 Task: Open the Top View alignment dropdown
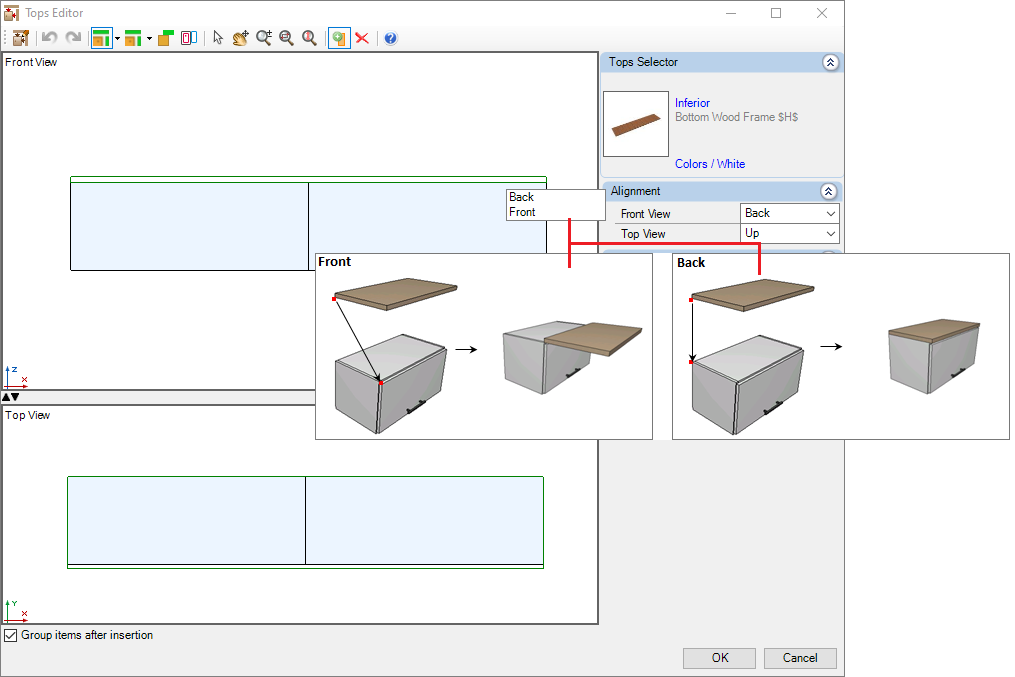790,233
